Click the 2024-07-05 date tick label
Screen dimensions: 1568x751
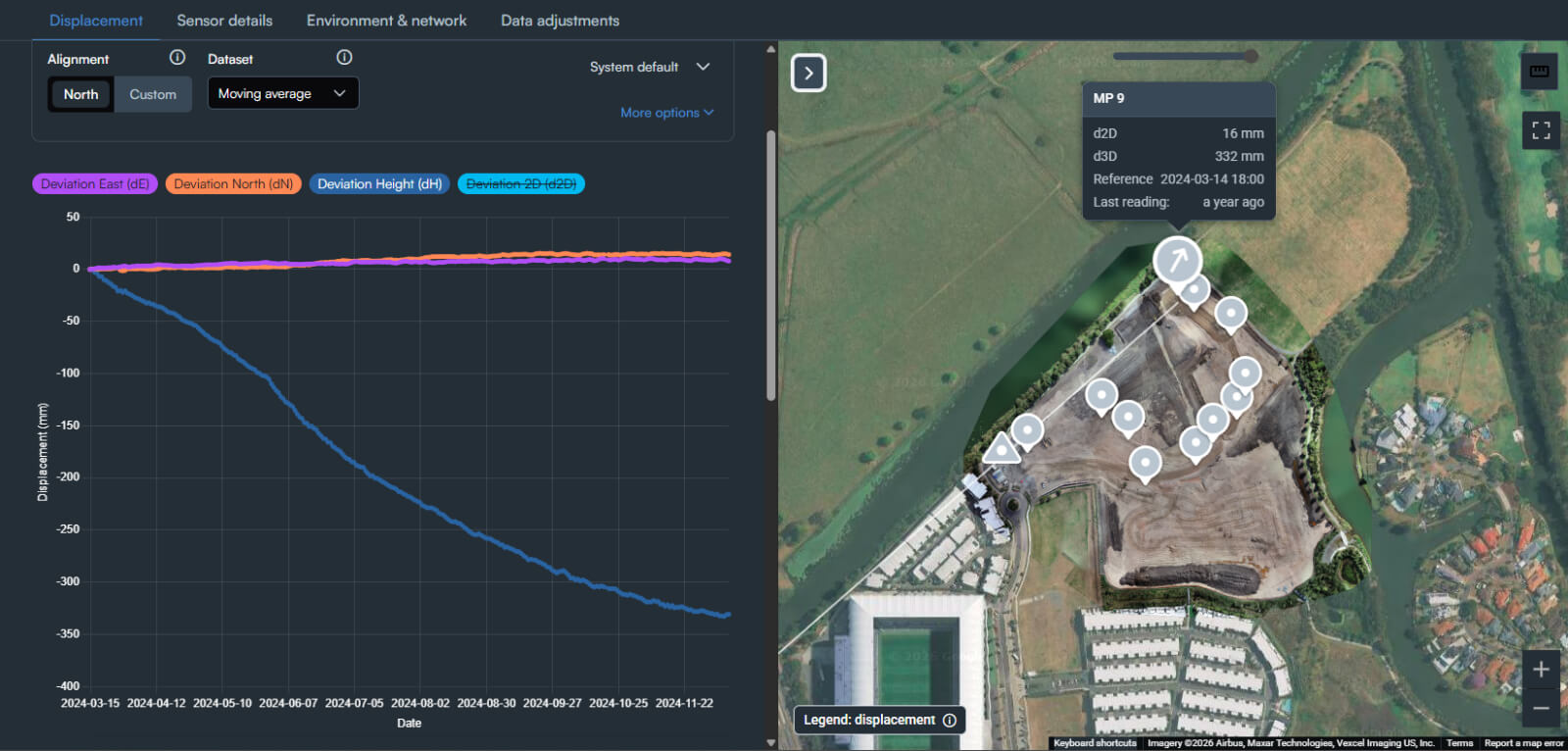(x=354, y=703)
